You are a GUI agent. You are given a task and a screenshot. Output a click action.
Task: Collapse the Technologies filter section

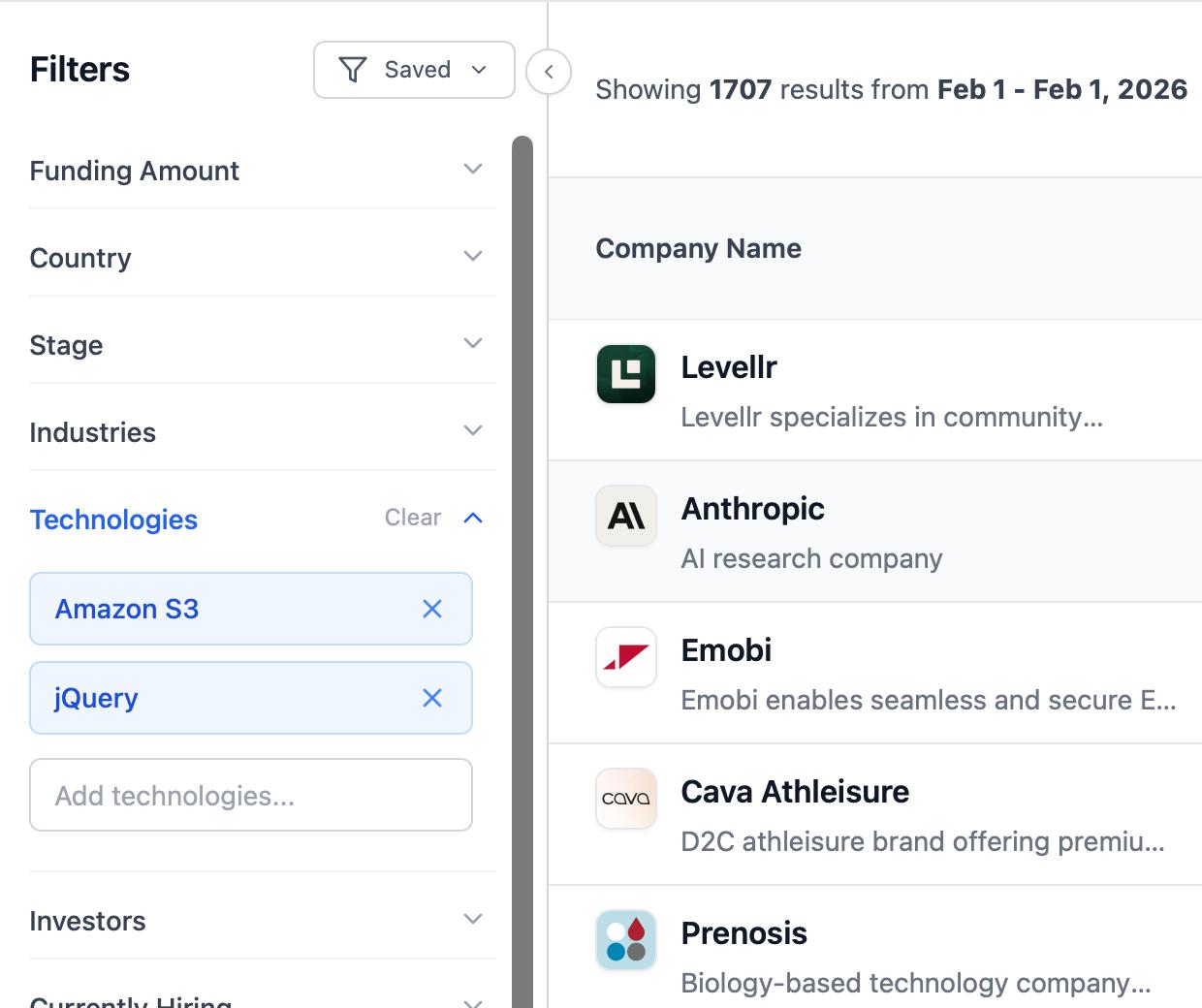tap(473, 518)
